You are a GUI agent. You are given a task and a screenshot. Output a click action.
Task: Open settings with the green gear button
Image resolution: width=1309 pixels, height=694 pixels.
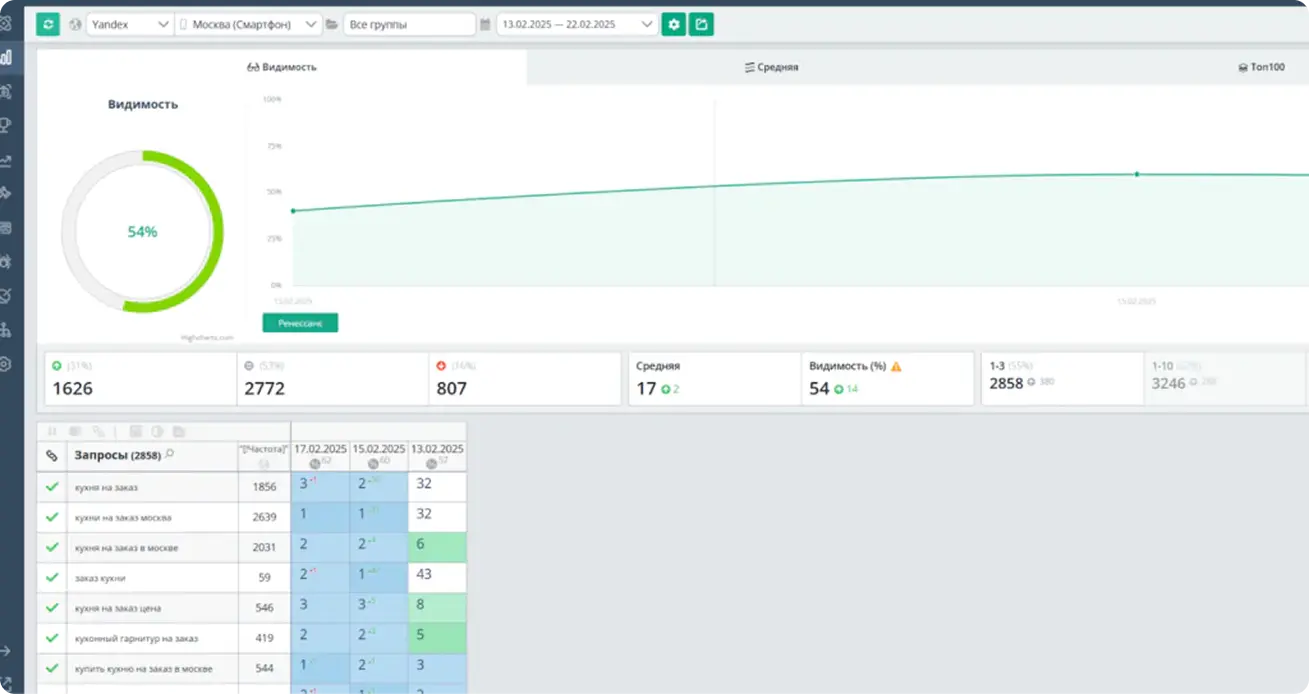674,24
